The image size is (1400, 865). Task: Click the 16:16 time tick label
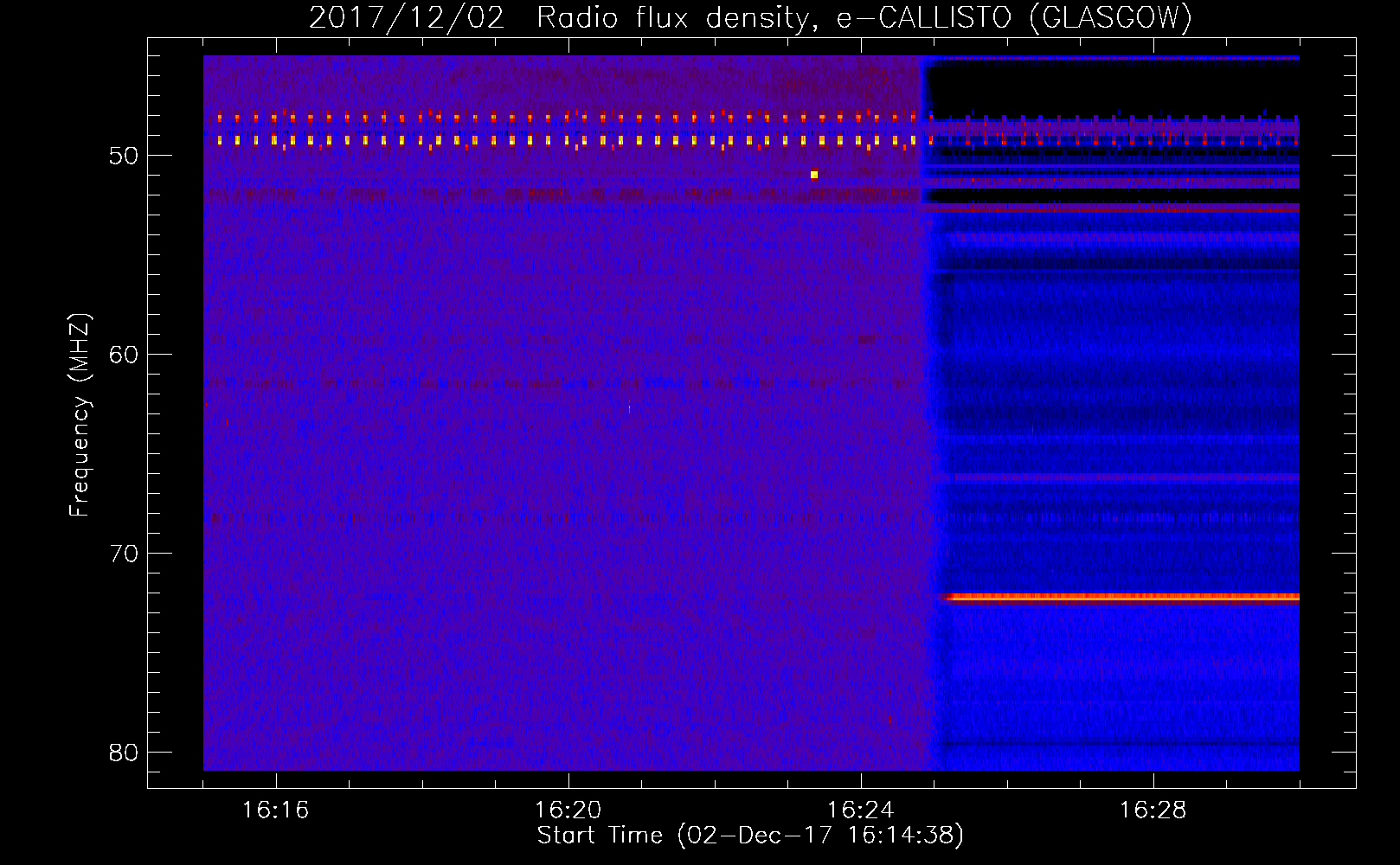(x=276, y=810)
